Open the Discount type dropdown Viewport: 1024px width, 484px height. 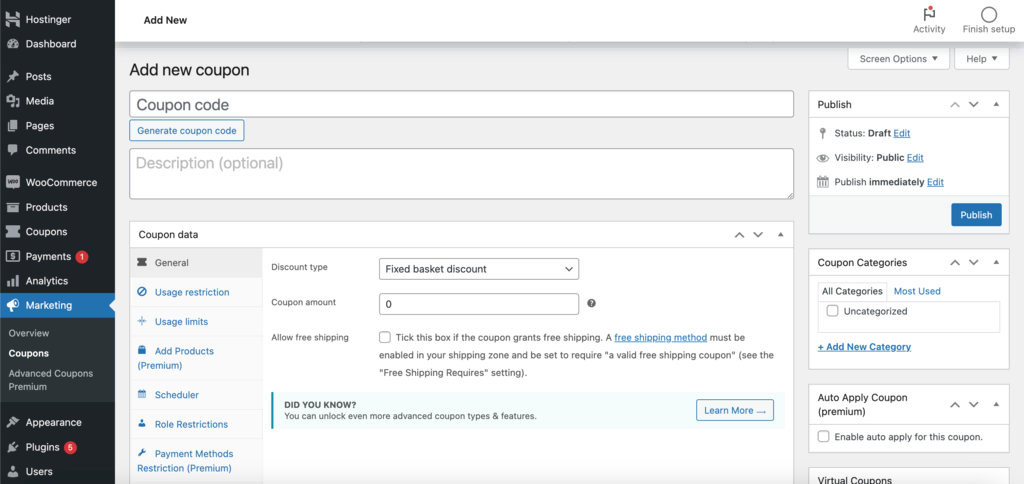(x=479, y=268)
